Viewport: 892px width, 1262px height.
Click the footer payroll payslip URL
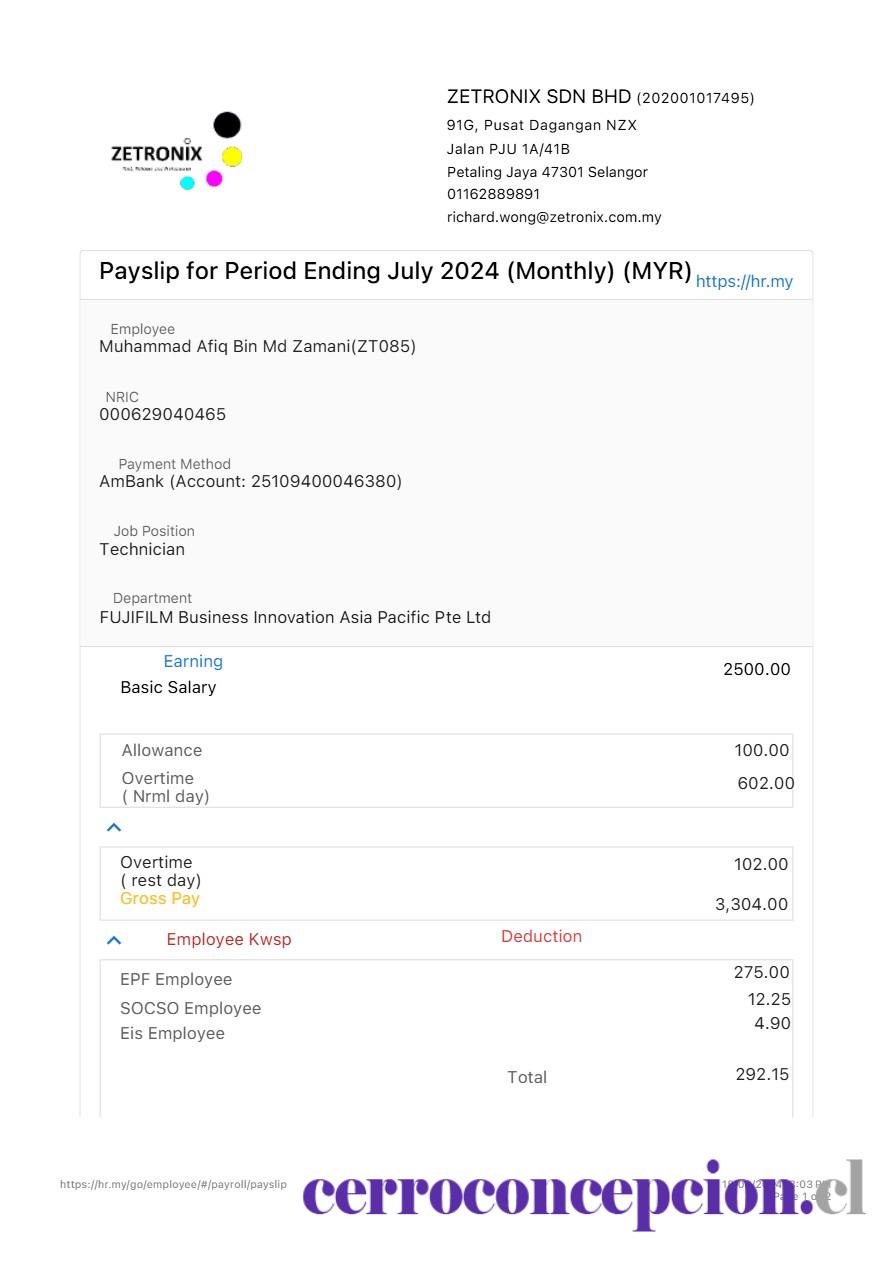point(173,1184)
